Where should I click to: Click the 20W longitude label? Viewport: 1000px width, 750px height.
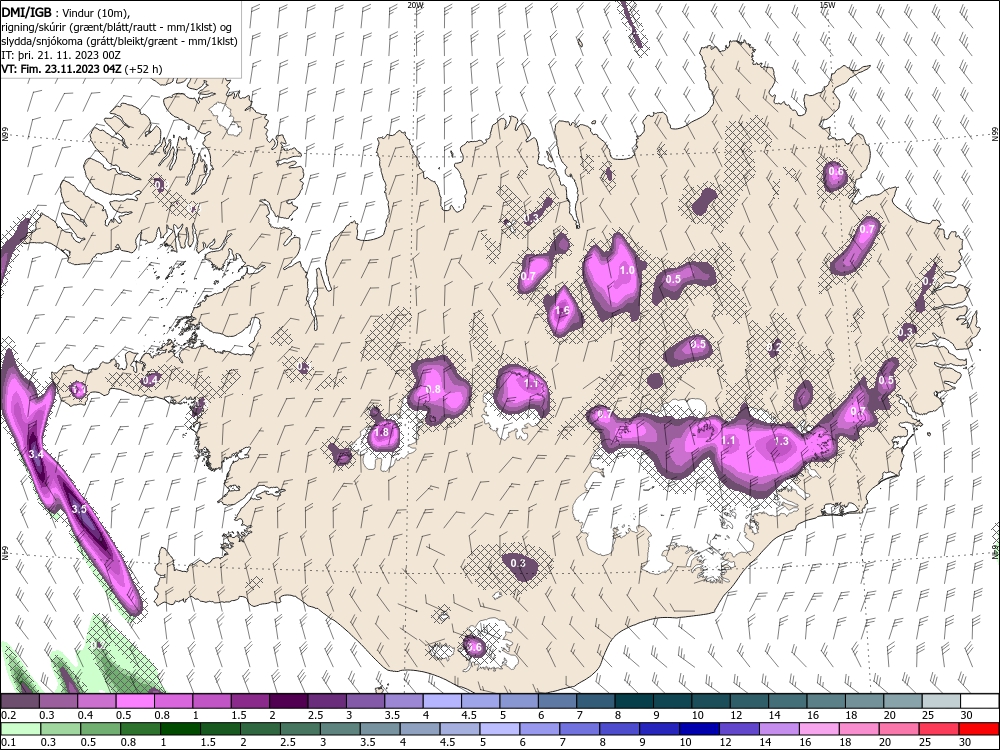[415, 4]
